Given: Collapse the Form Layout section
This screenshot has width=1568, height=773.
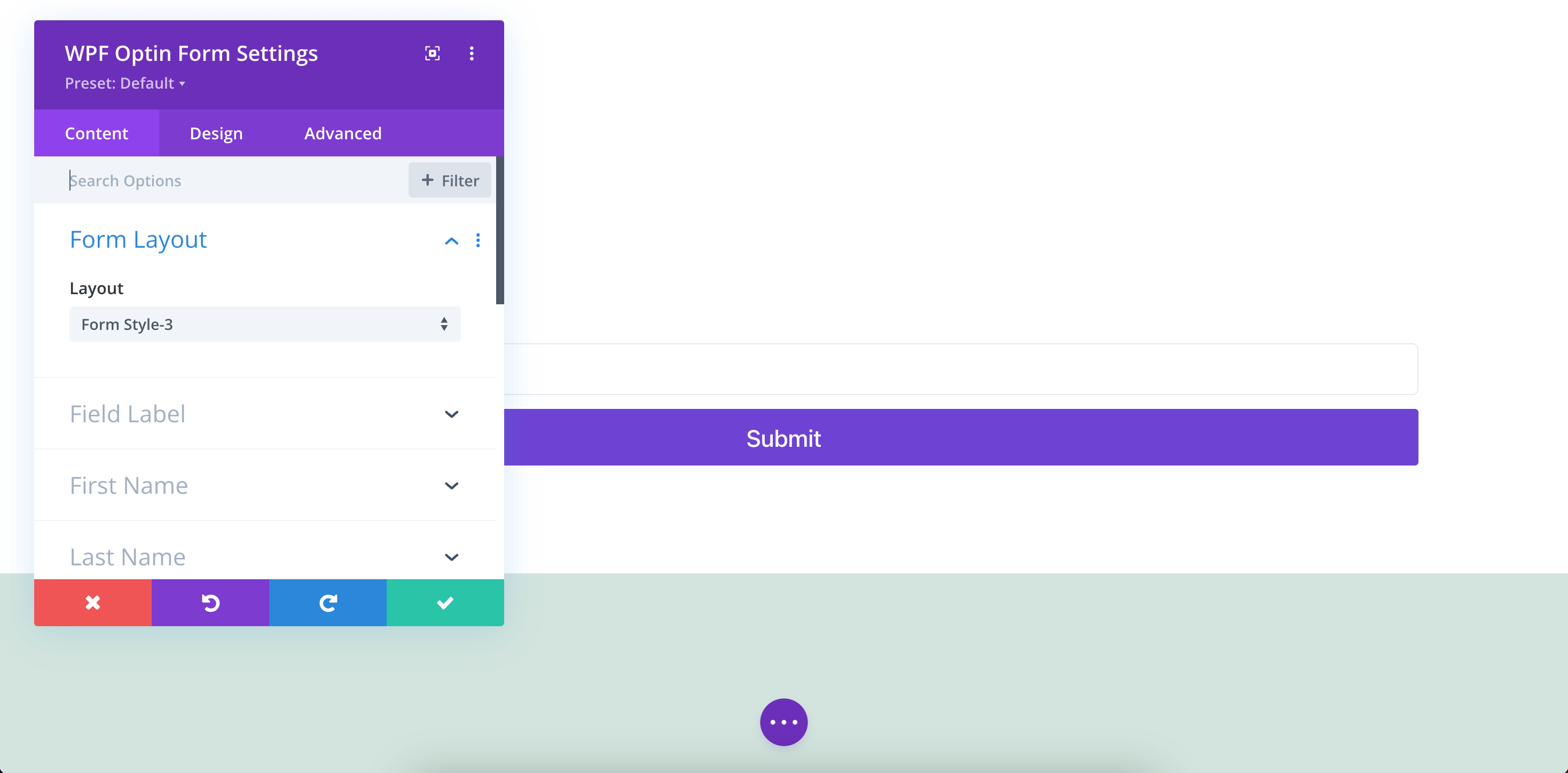Looking at the screenshot, I should click(452, 241).
